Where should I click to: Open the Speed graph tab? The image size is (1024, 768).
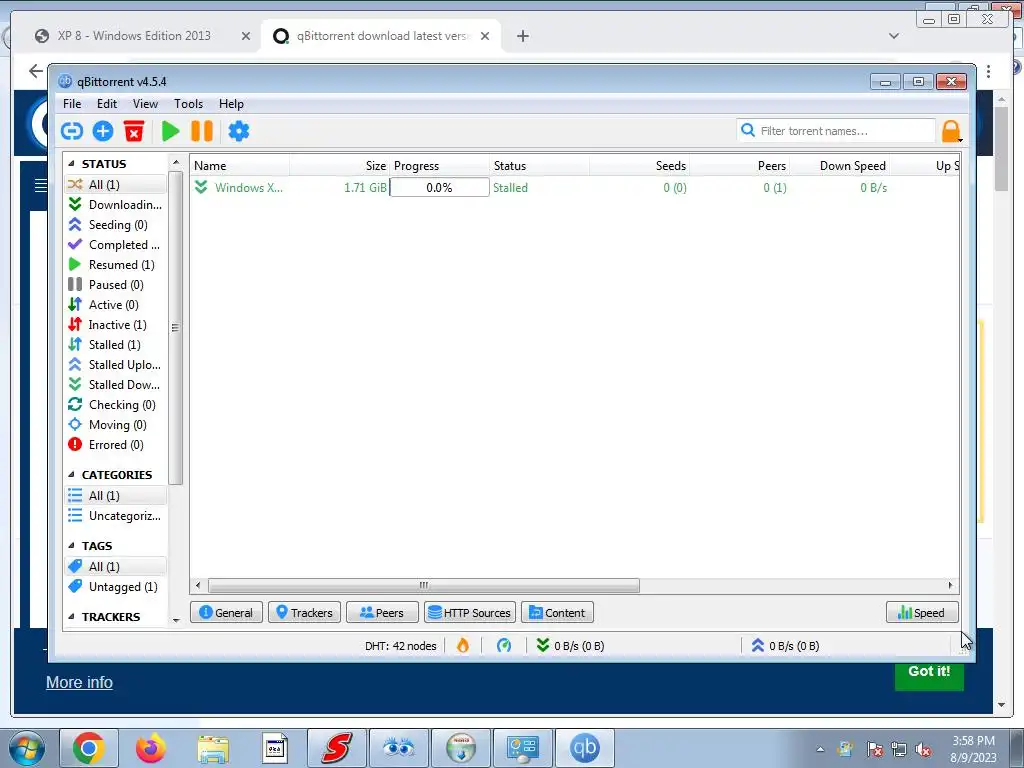(x=922, y=613)
